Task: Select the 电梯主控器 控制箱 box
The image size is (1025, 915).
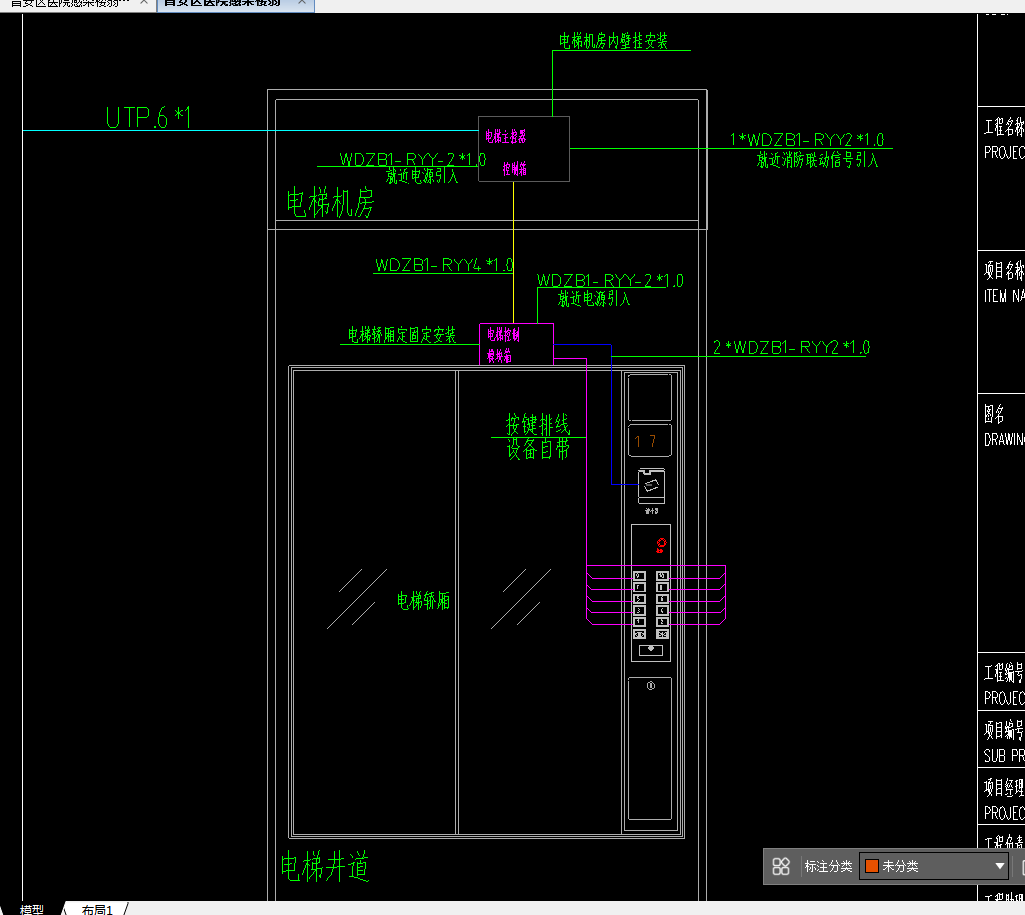Action: click(524, 149)
